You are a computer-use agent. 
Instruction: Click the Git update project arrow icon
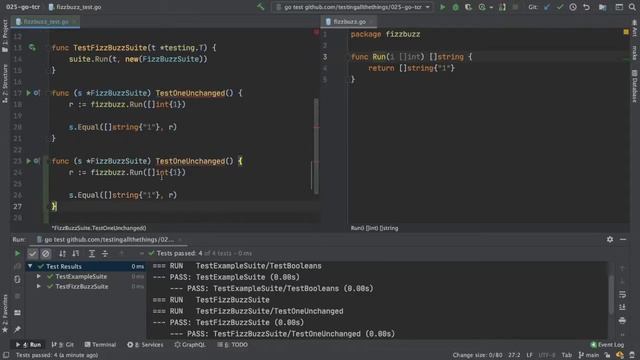[x=547, y=7]
